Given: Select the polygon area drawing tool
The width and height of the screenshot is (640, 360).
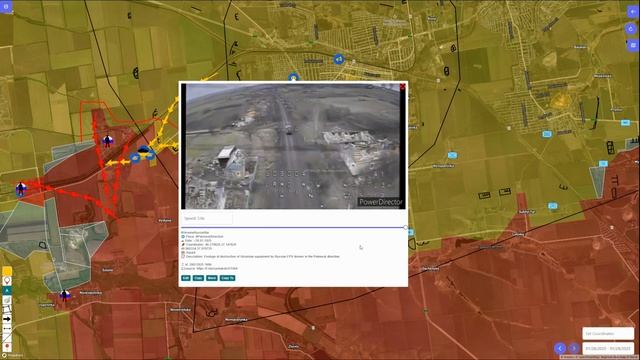Looking at the screenshot, I should pos(7,300).
